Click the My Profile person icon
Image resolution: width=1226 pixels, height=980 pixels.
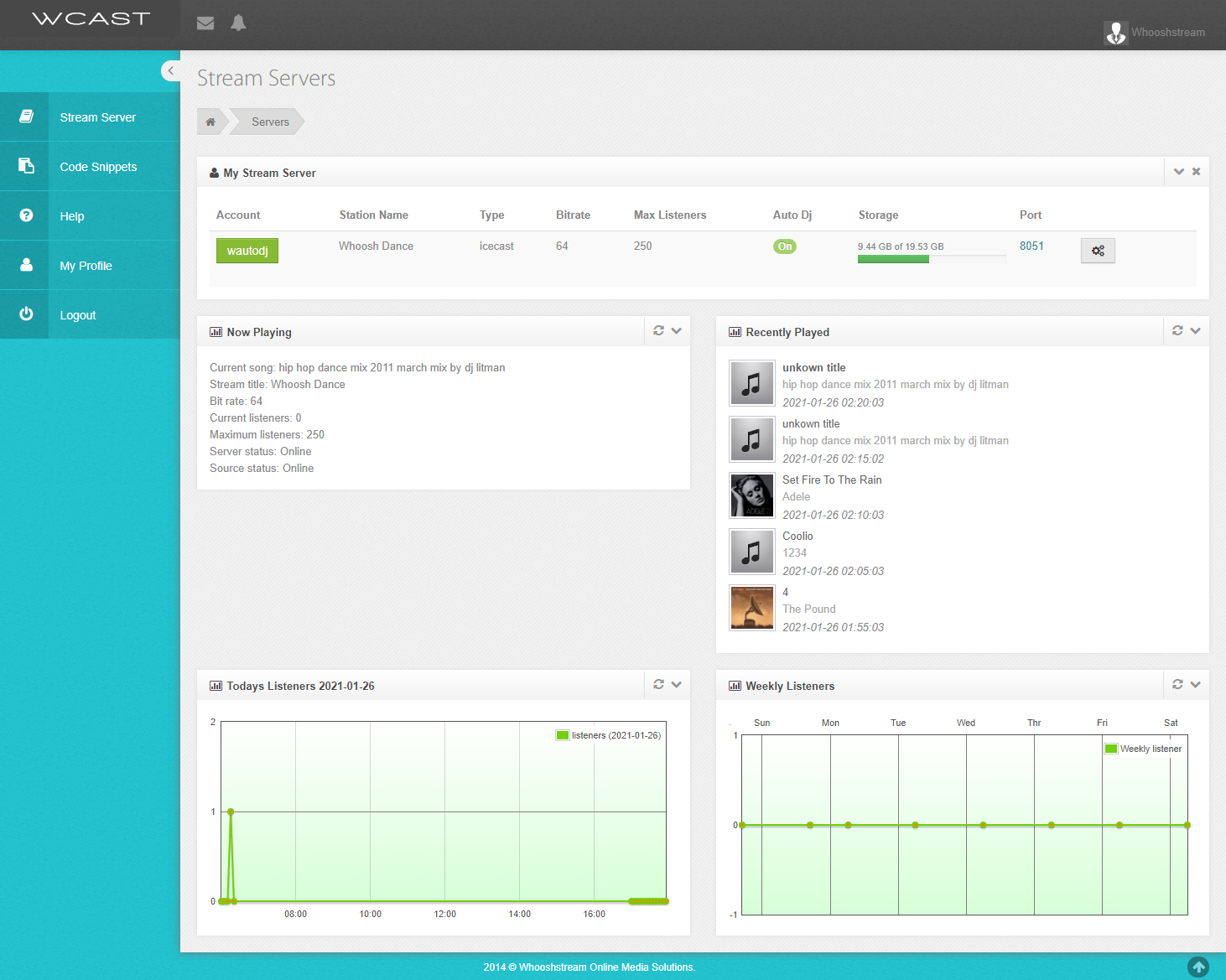coord(26,265)
